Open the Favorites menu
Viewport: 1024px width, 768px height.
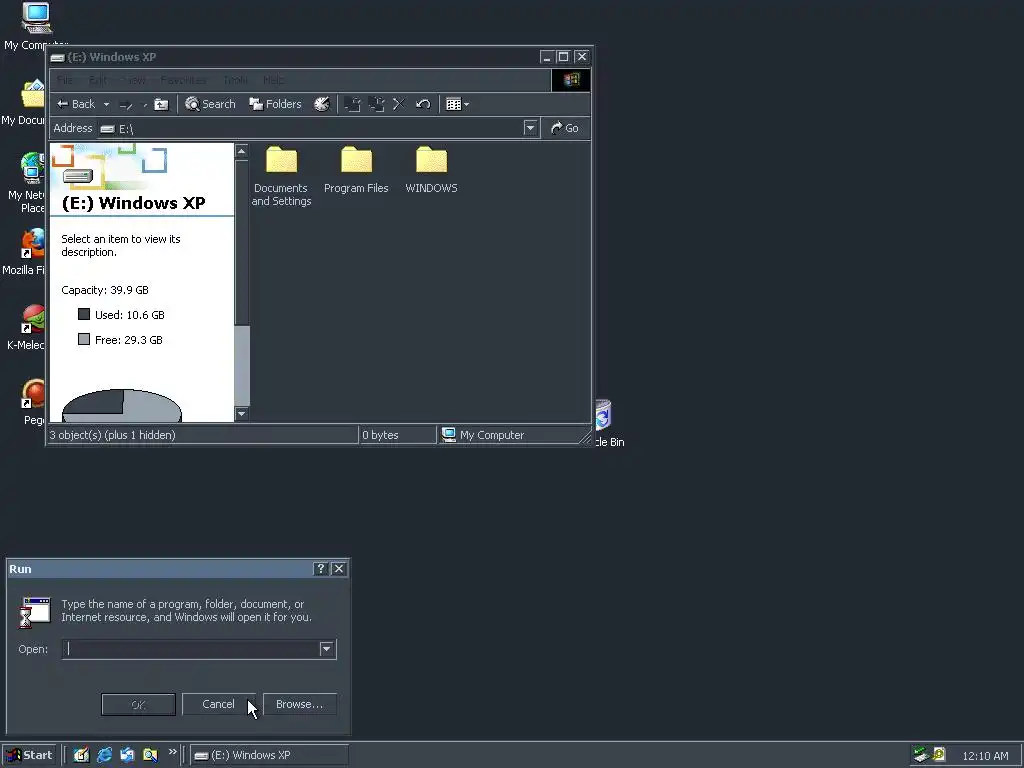184,80
